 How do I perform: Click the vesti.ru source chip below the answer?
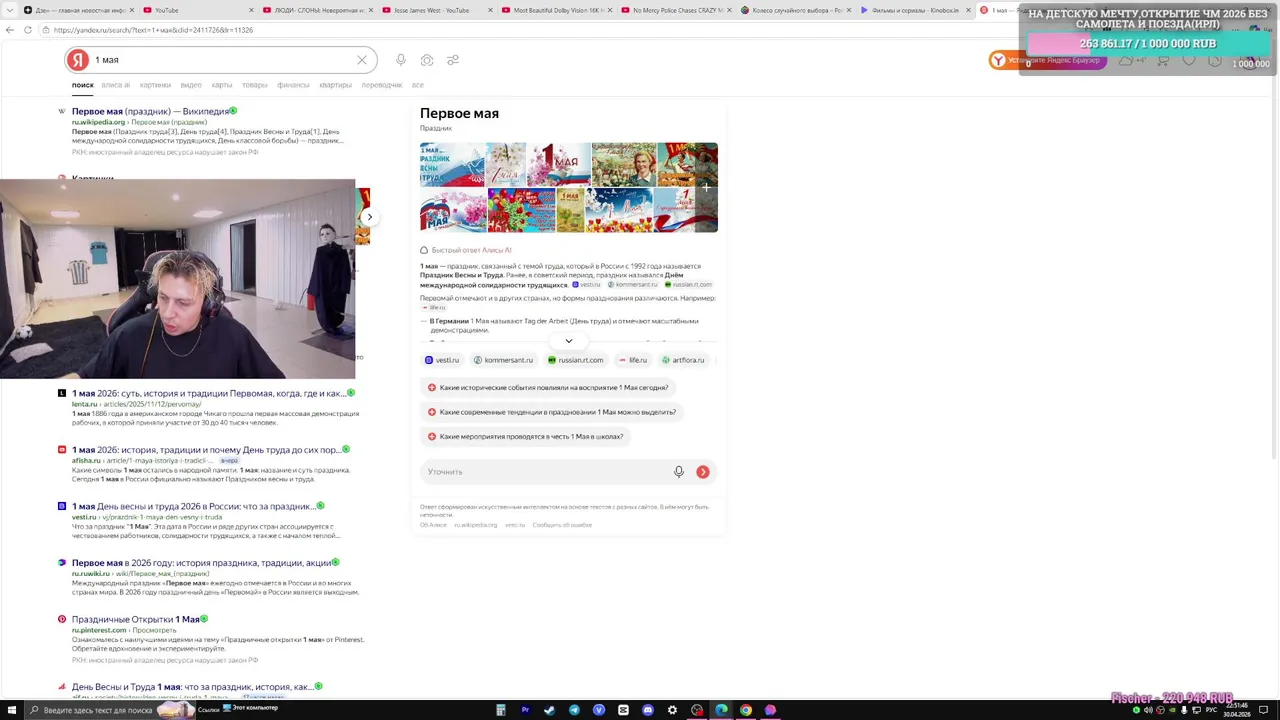coord(442,360)
